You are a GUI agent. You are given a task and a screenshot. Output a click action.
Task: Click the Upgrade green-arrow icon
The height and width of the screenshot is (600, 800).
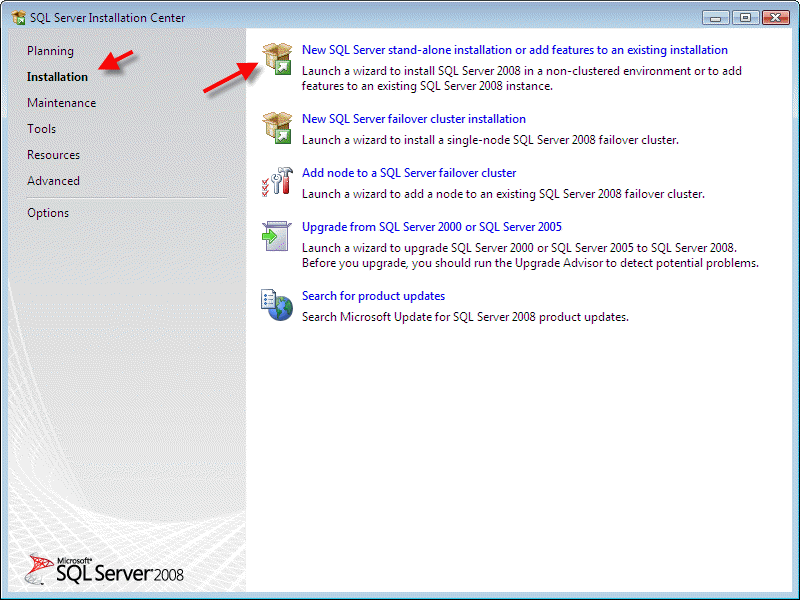point(277,236)
